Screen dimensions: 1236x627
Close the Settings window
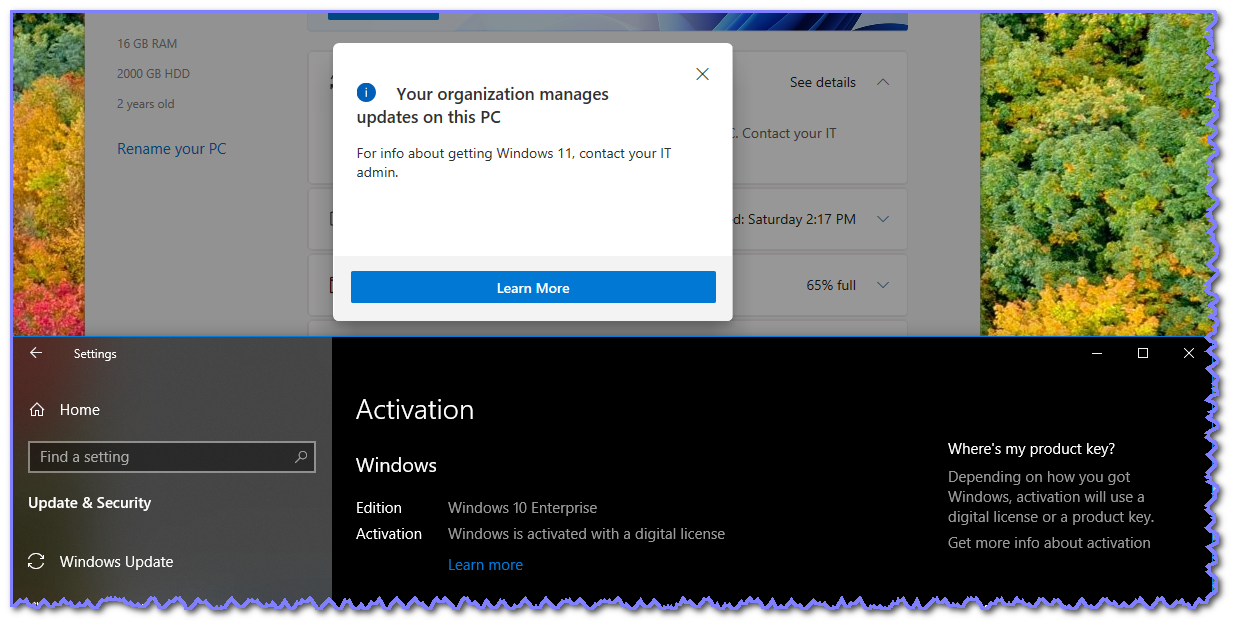[1189, 353]
